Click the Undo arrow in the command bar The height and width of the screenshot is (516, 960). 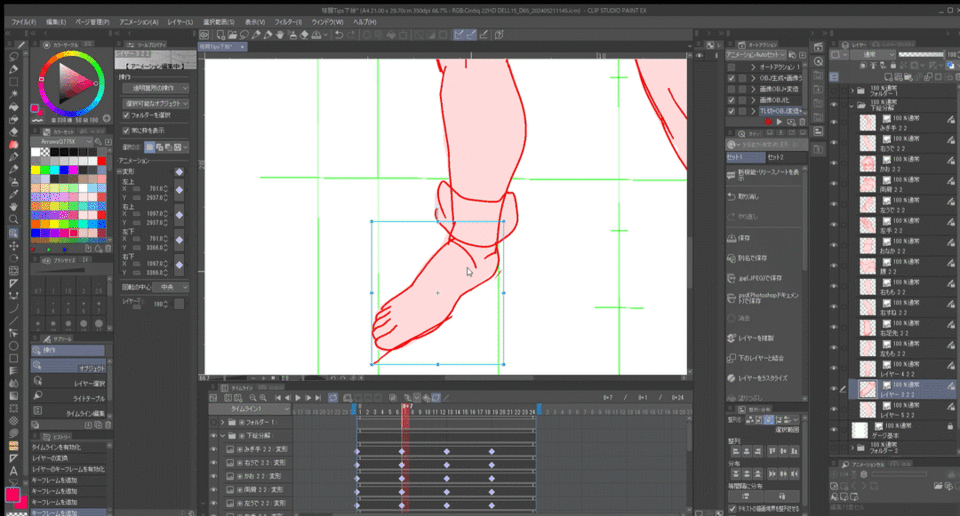click(340, 34)
